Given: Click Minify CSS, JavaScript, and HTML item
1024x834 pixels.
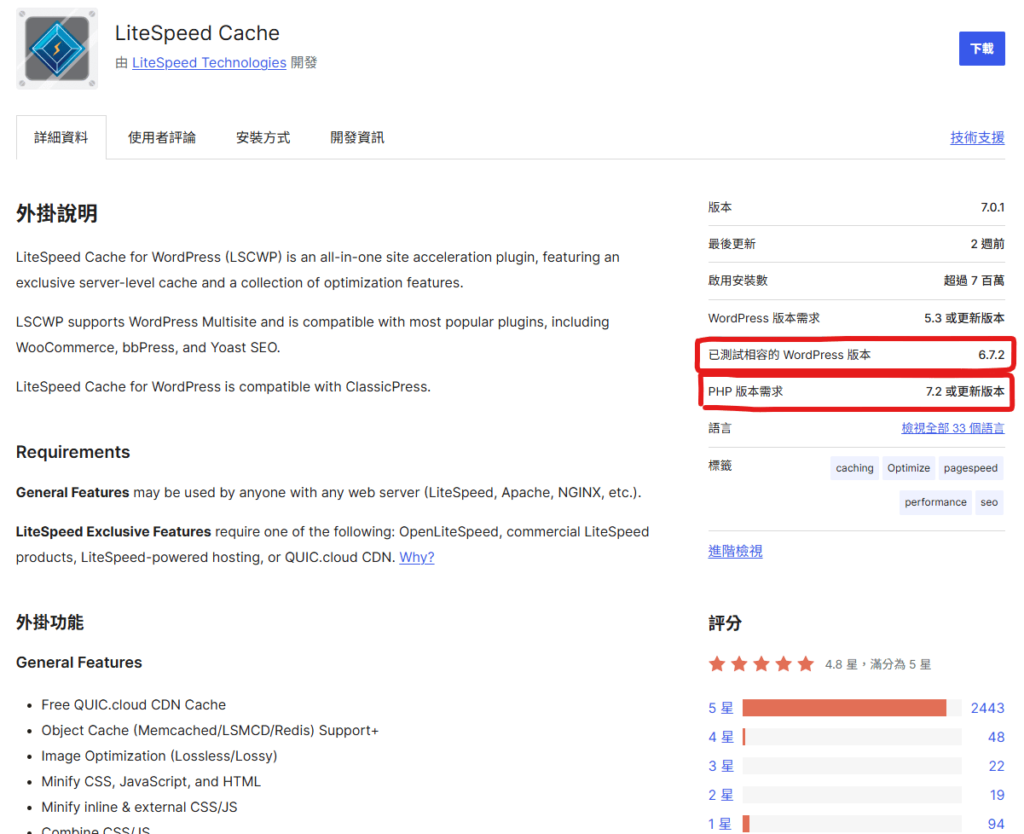Looking at the screenshot, I should pos(151,781).
